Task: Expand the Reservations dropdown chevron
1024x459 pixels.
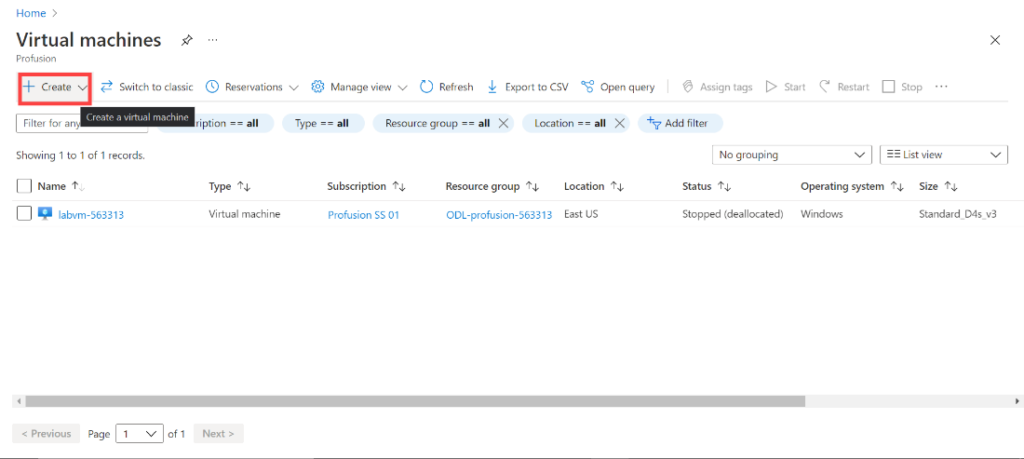Action: coord(294,87)
